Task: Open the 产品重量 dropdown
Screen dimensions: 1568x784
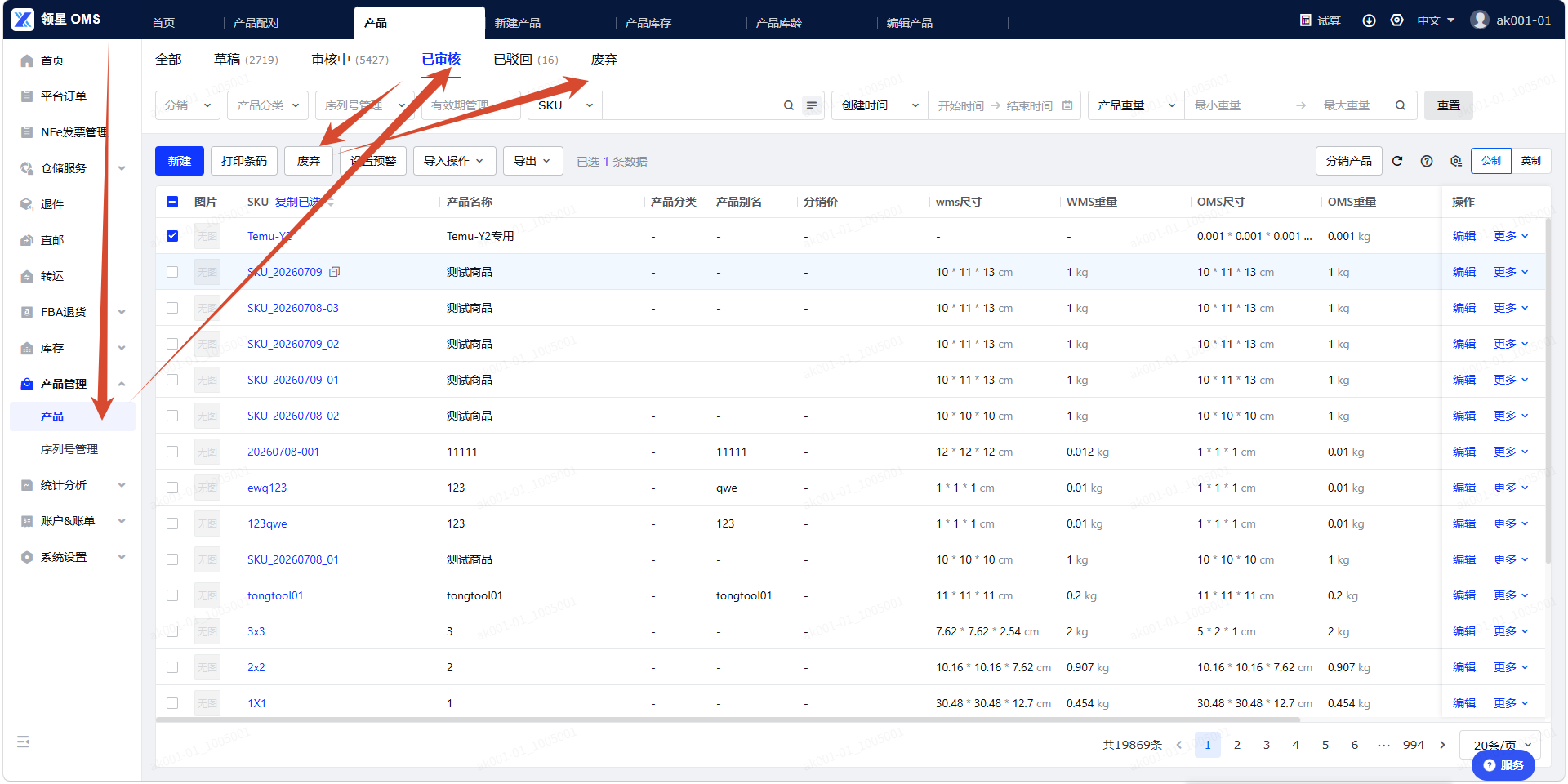Action: (x=1136, y=105)
